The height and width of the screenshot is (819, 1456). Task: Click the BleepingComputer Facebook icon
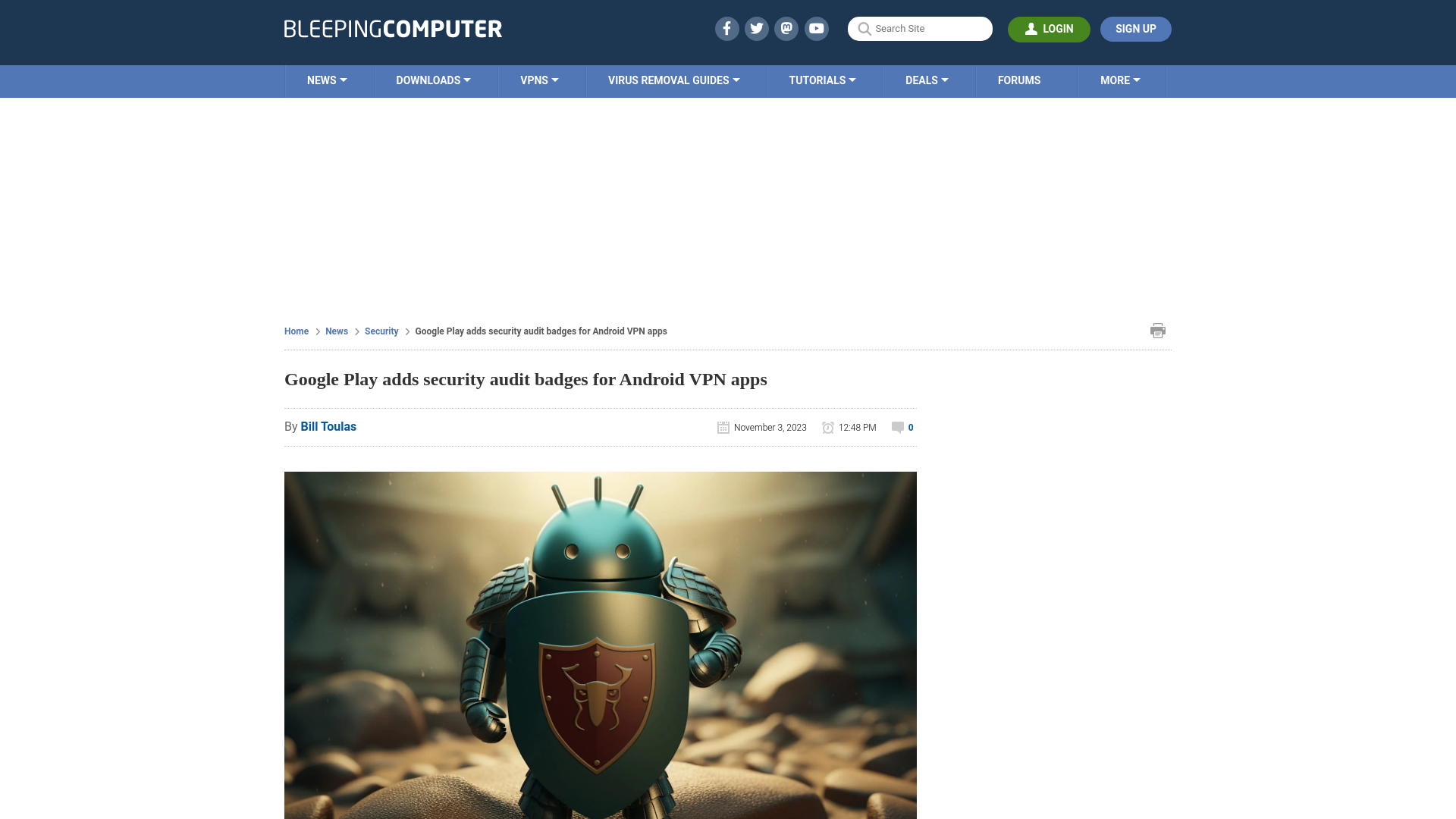(x=727, y=28)
